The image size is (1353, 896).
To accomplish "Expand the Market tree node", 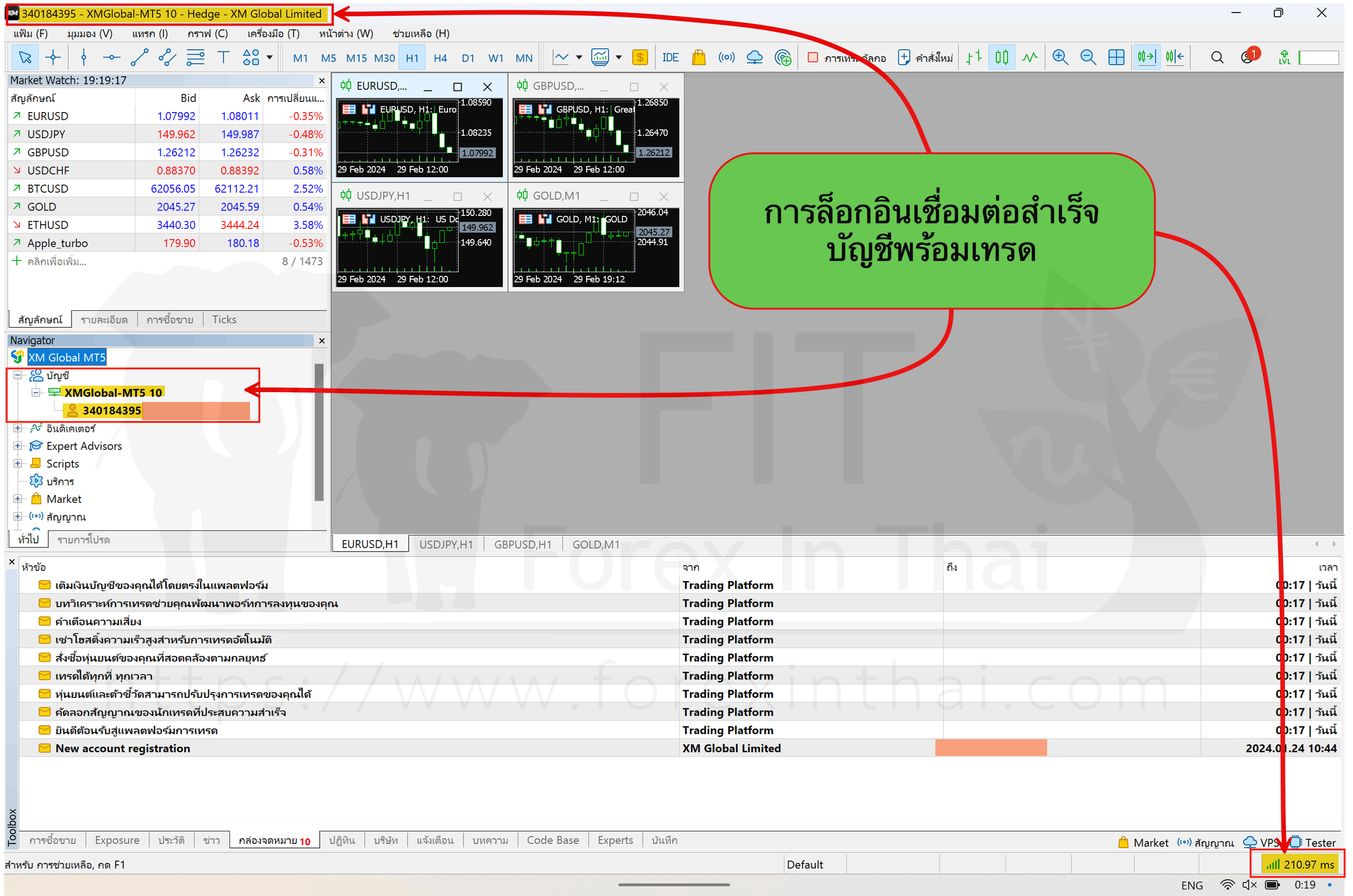I will point(18,499).
